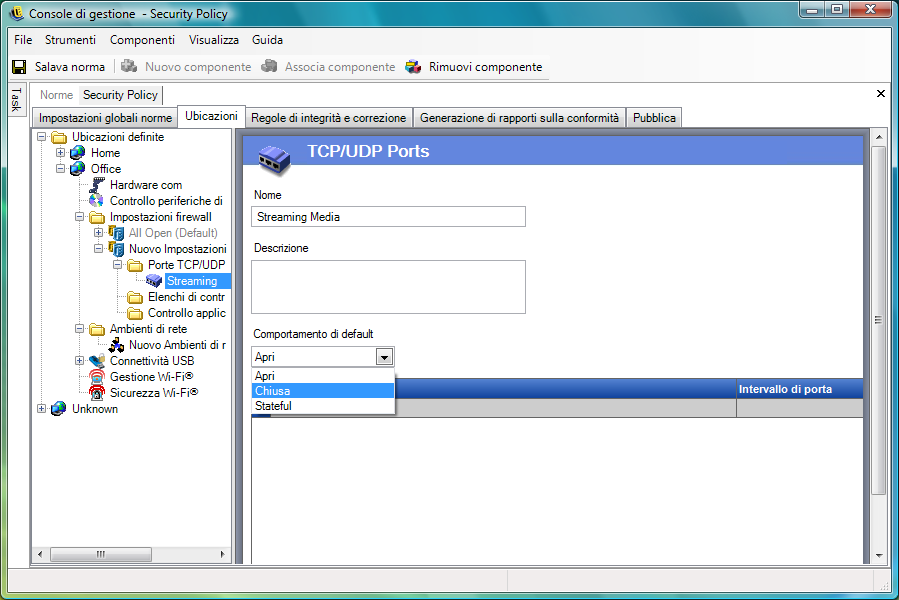Screen dimensions: 899x600
Task: Click the TCP/UDP Ports header switch icon
Action: [x=274, y=159]
